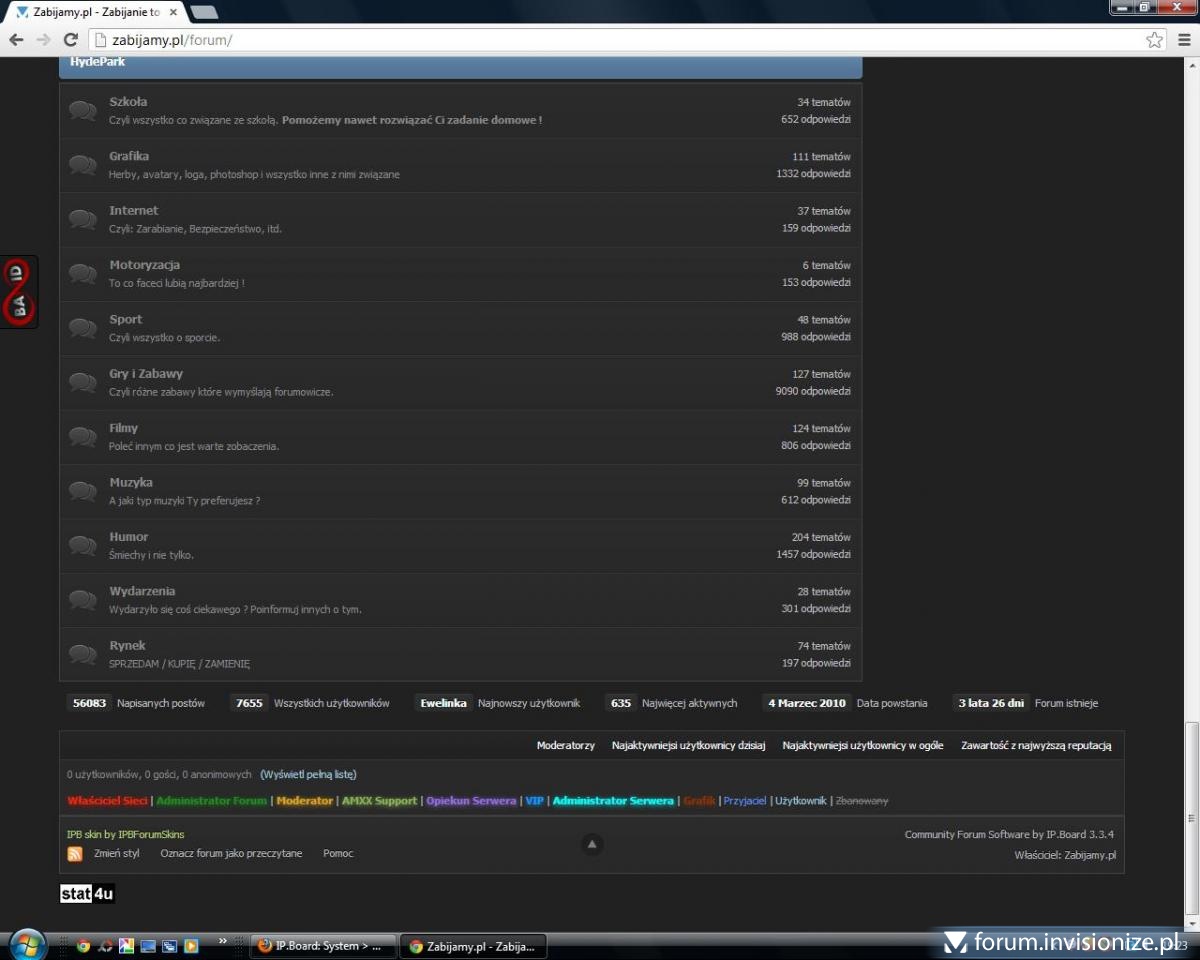
Task: Click the forum status icon beside Humor
Action: (83, 545)
